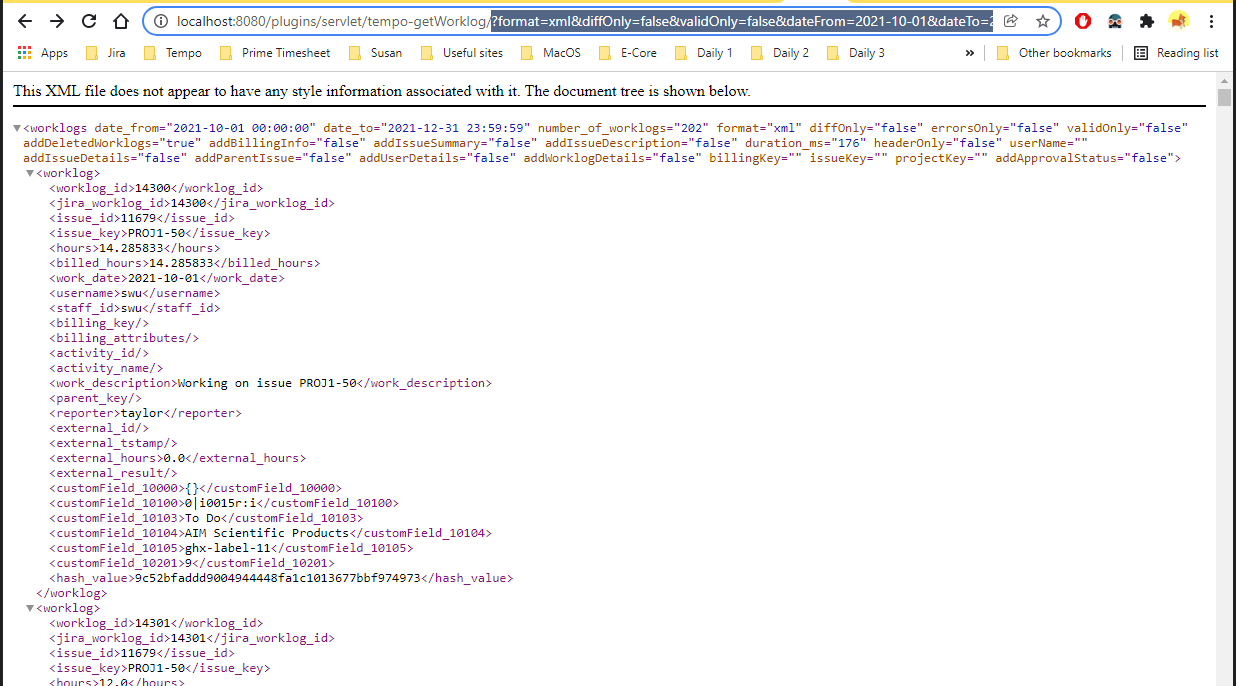Open the browser home page
This screenshot has width=1236, height=686.
click(119, 20)
